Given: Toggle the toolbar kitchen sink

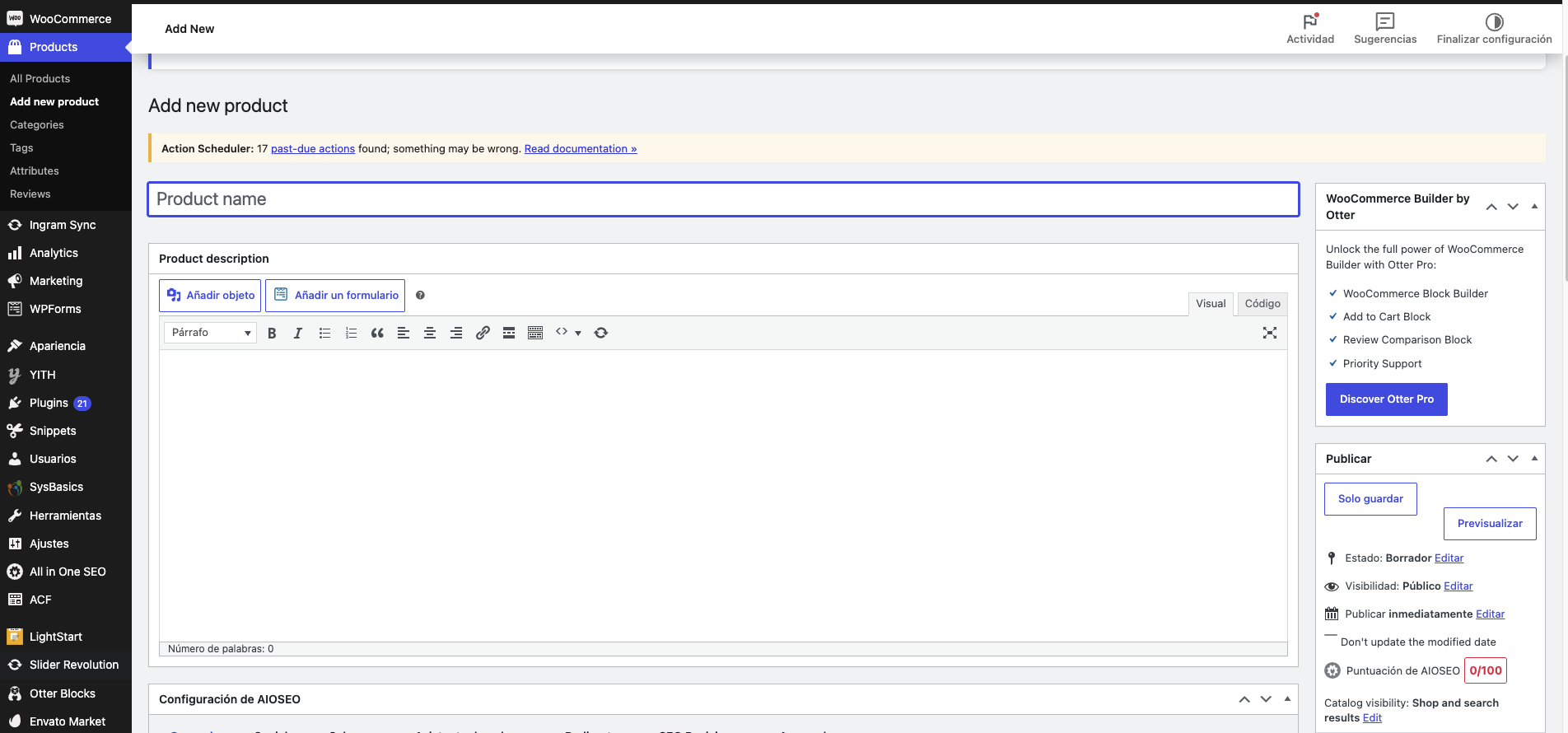Looking at the screenshot, I should [x=535, y=333].
